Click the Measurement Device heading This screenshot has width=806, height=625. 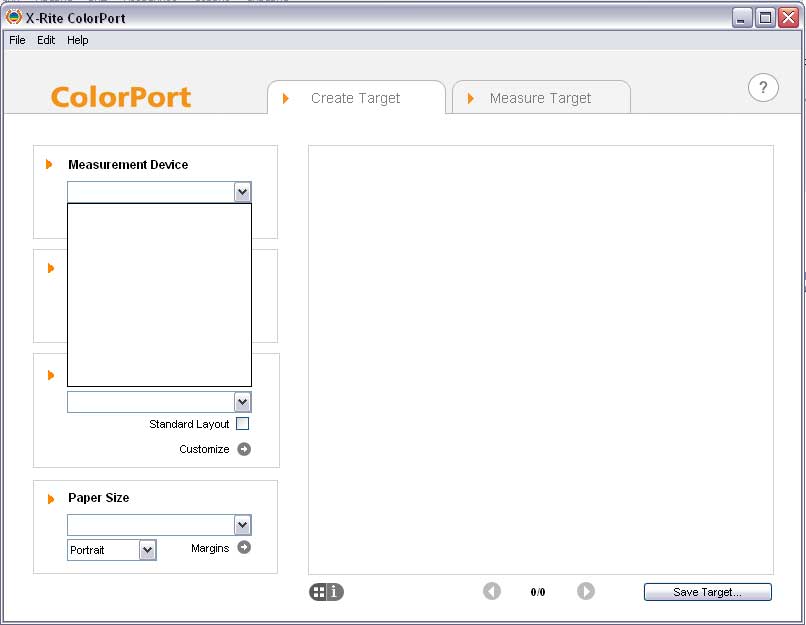pyautogui.click(x=128, y=164)
